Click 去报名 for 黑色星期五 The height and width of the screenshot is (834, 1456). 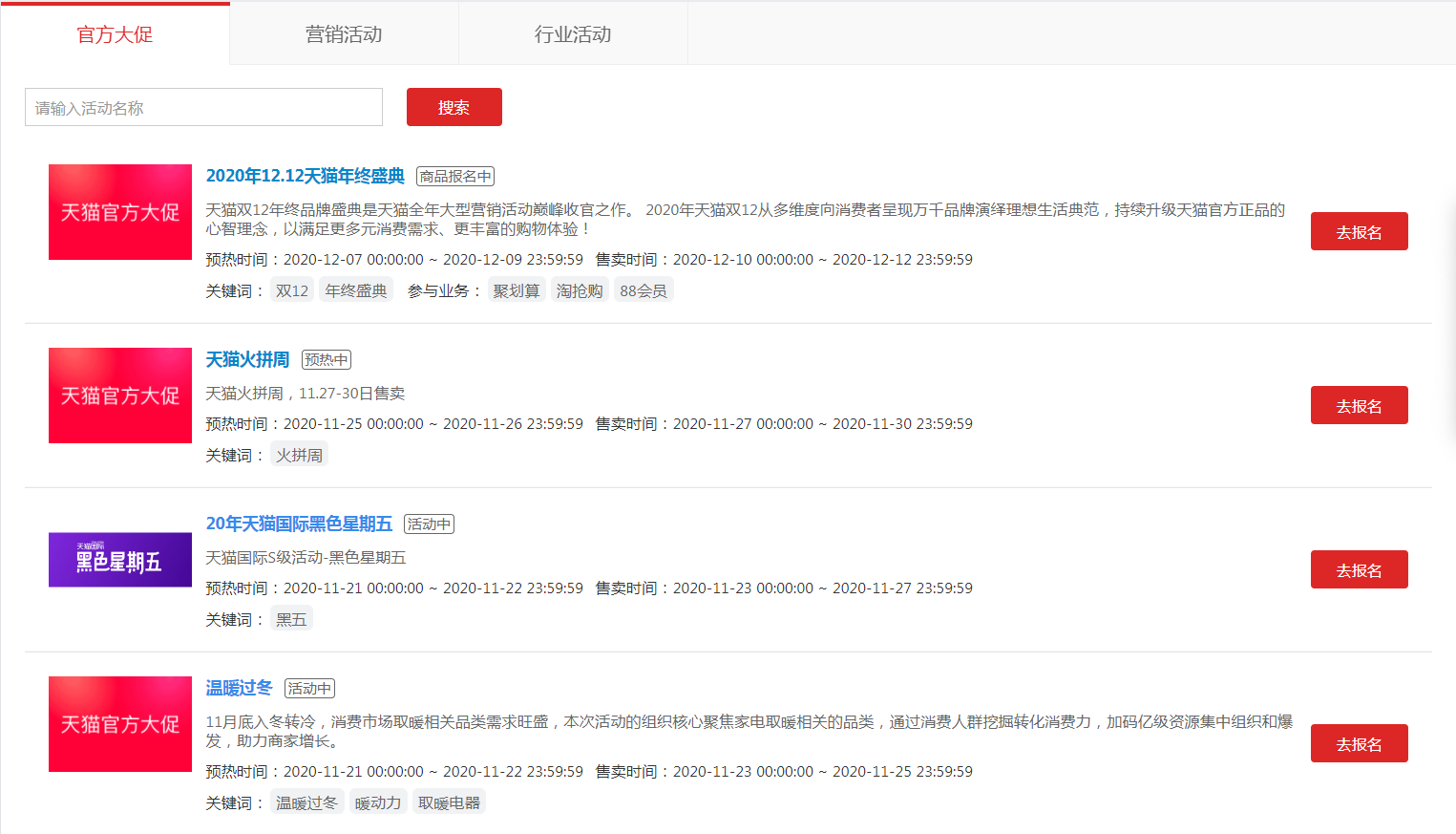(x=1359, y=569)
